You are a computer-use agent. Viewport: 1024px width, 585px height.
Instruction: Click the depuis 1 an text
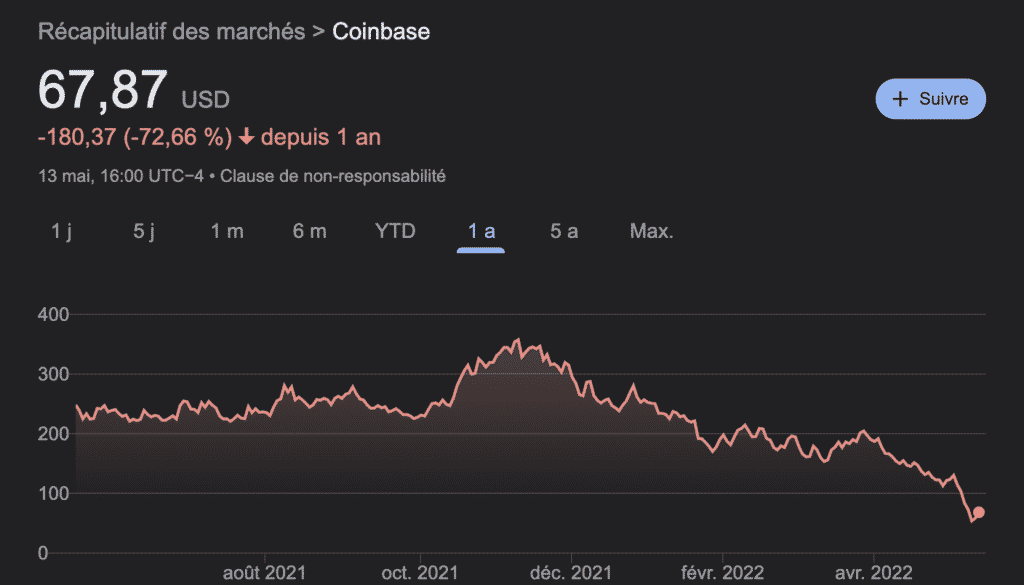pos(321,137)
